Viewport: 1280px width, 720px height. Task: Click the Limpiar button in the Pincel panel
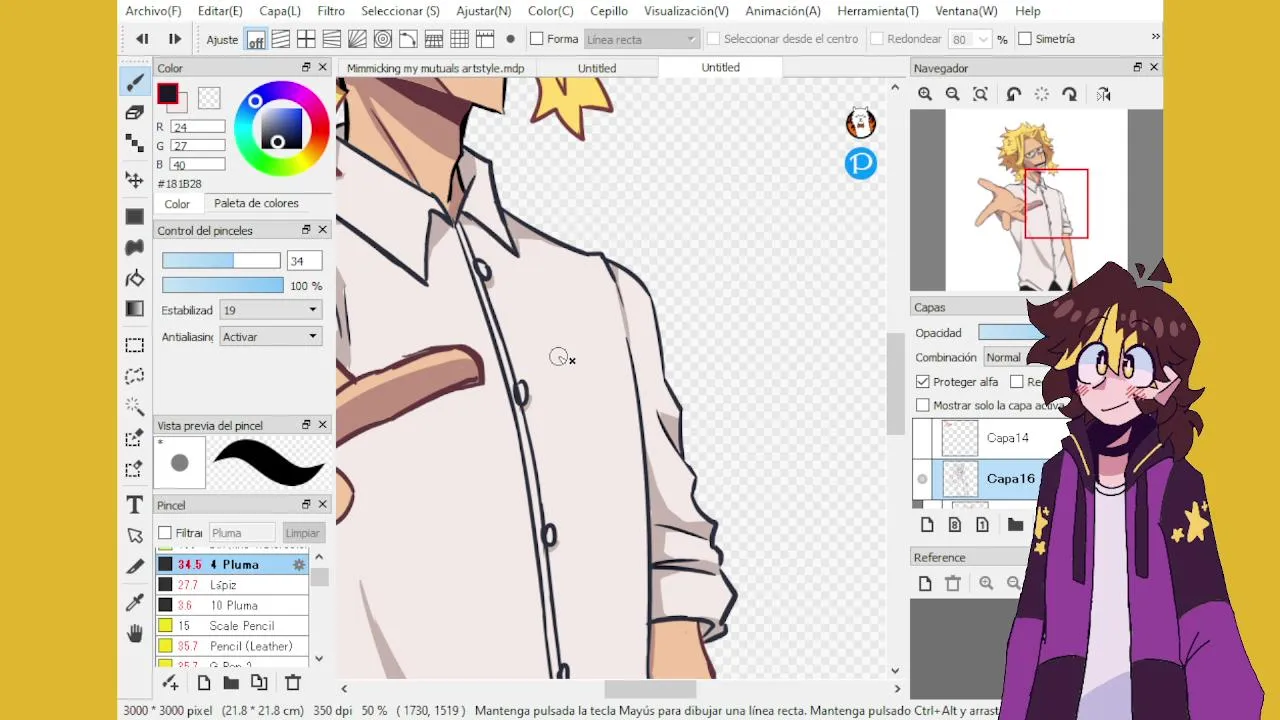coord(302,533)
